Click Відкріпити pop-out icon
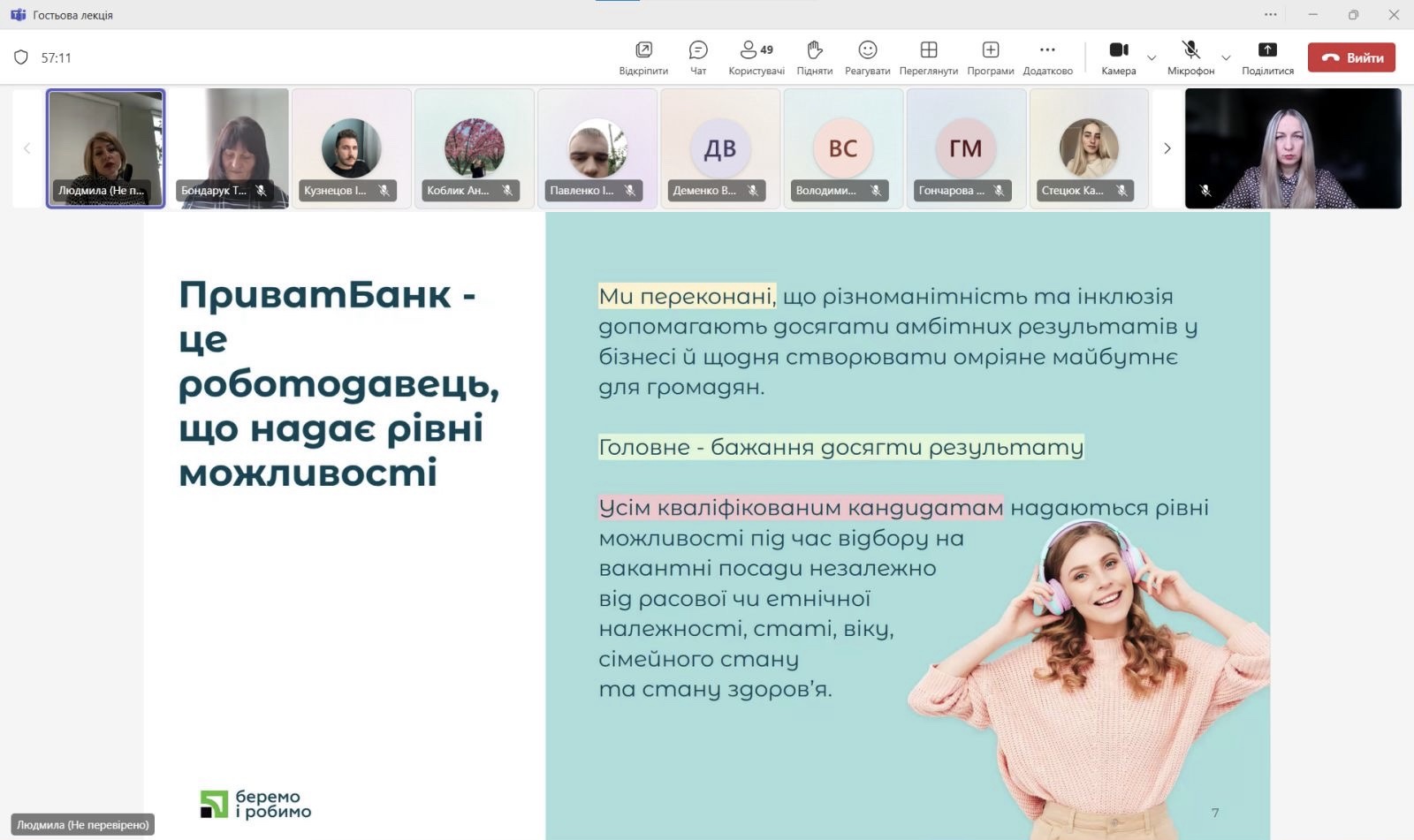This screenshot has width=1414, height=840. tap(643, 57)
